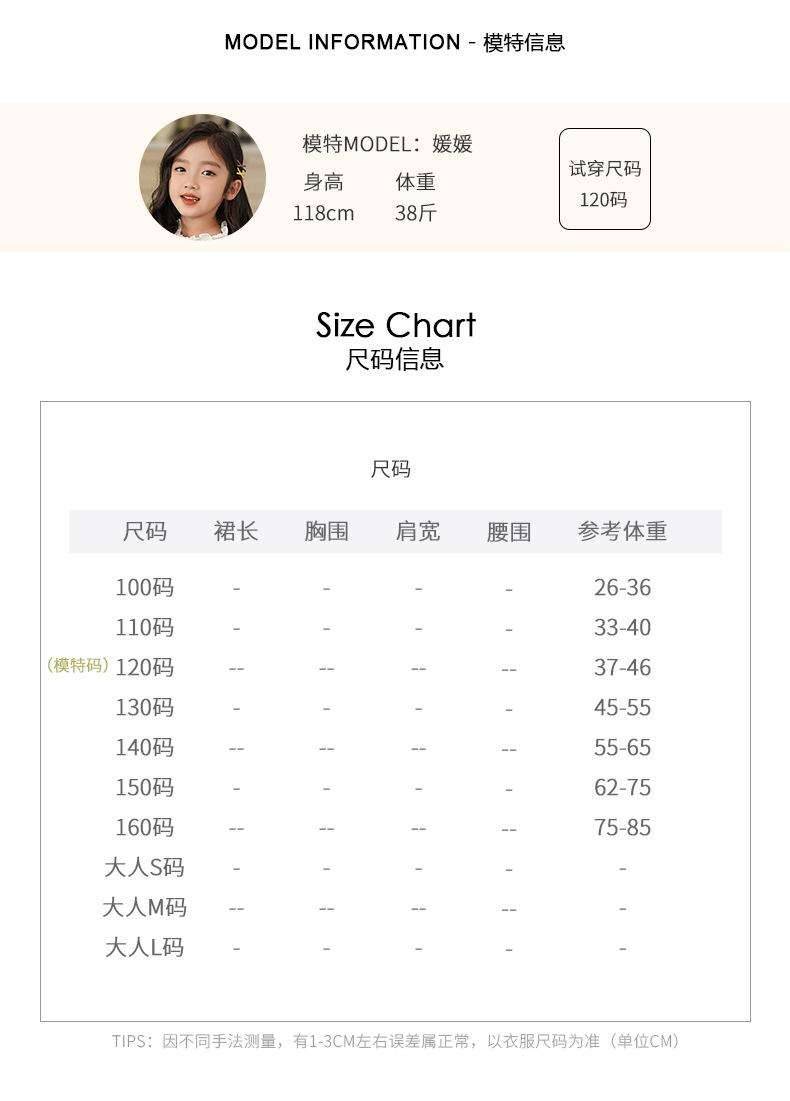Click the 体重 weight label
Viewport: 790px width, 1101px height.
coord(416,182)
